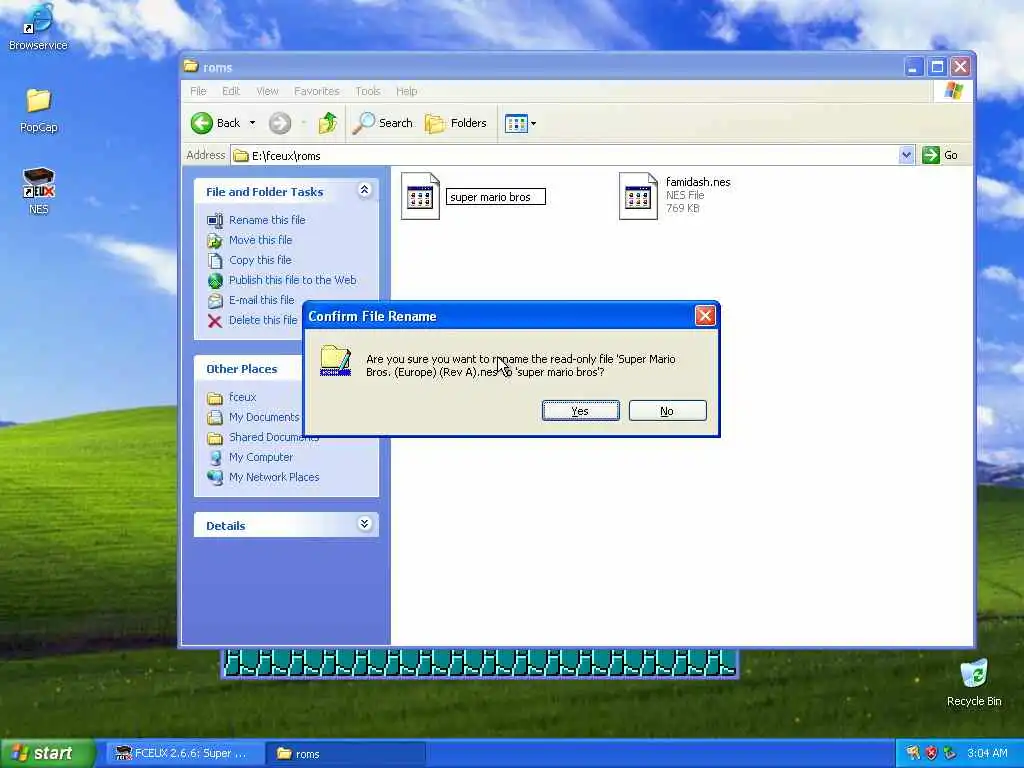Close the roms explorer window
This screenshot has height=768, width=1024.
click(960, 67)
